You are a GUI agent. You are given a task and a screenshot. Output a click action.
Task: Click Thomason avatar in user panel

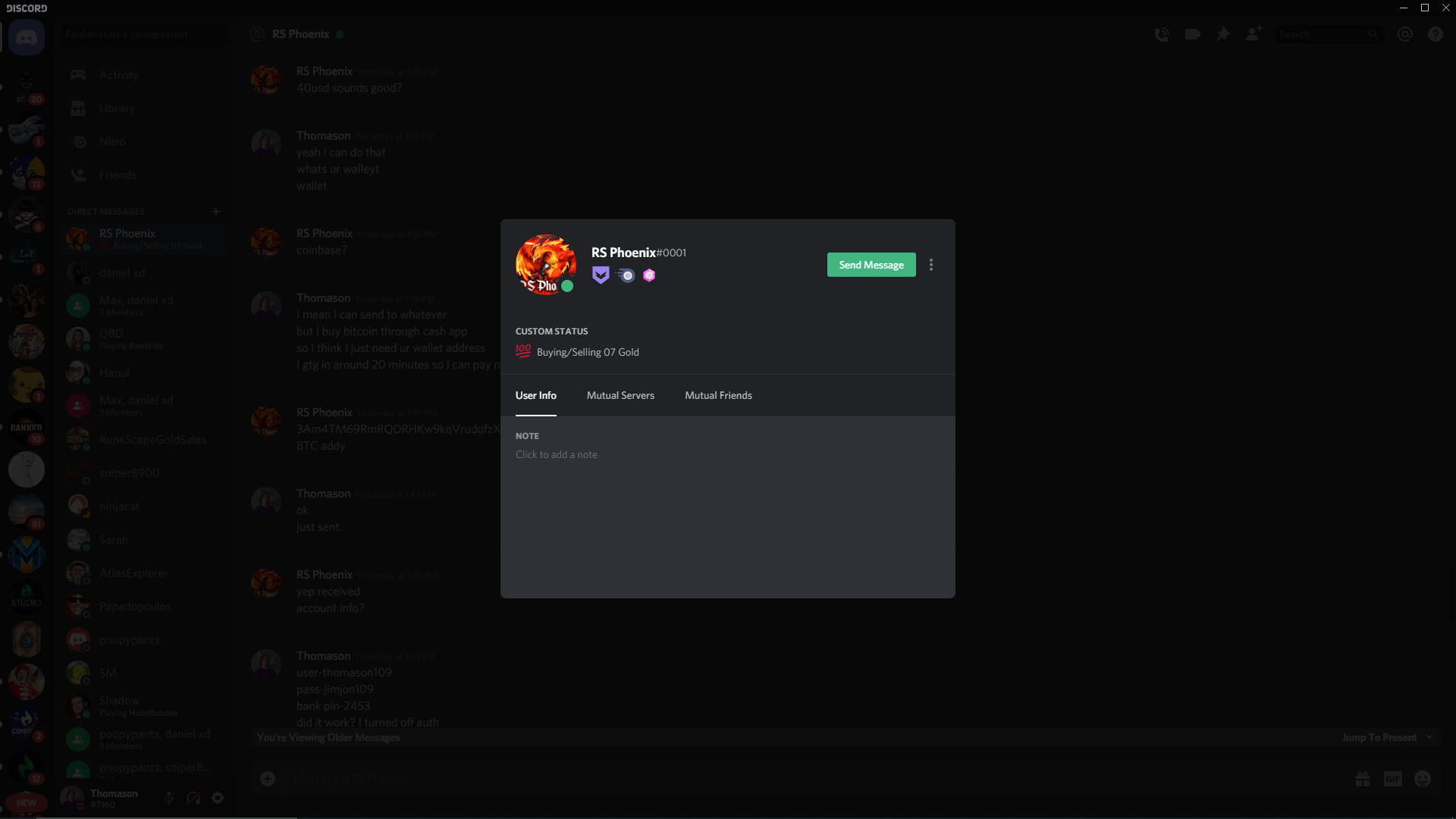[x=72, y=798]
